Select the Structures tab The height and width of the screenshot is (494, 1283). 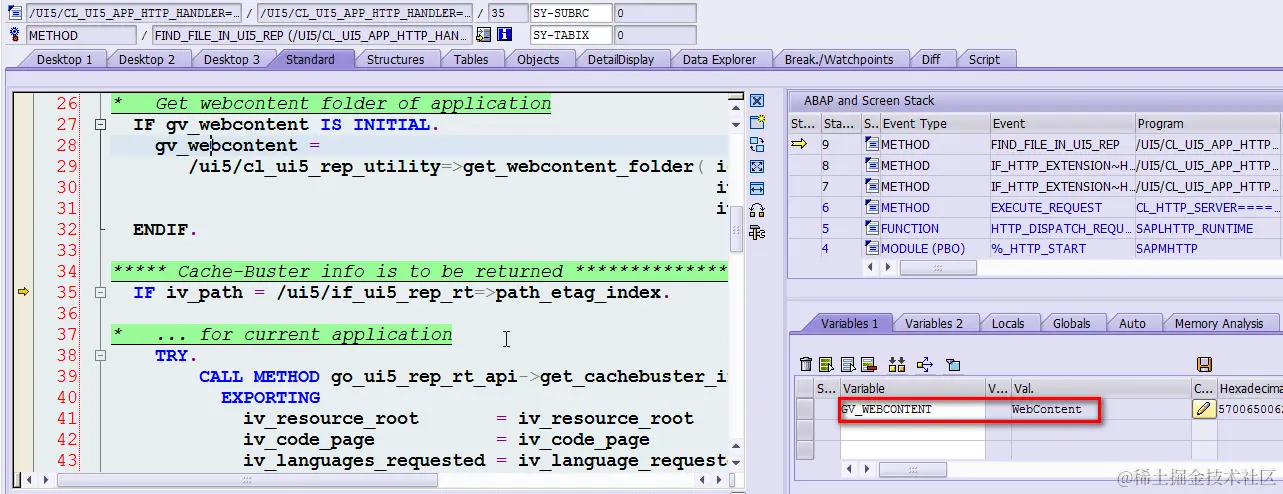pyautogui.click(x=396, y=59)
